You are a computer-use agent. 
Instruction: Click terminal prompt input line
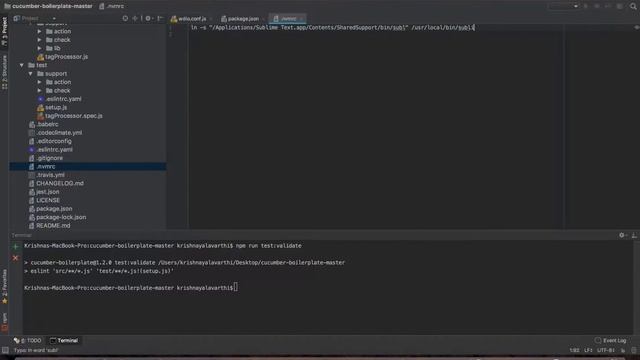click(x=131, y=288)
